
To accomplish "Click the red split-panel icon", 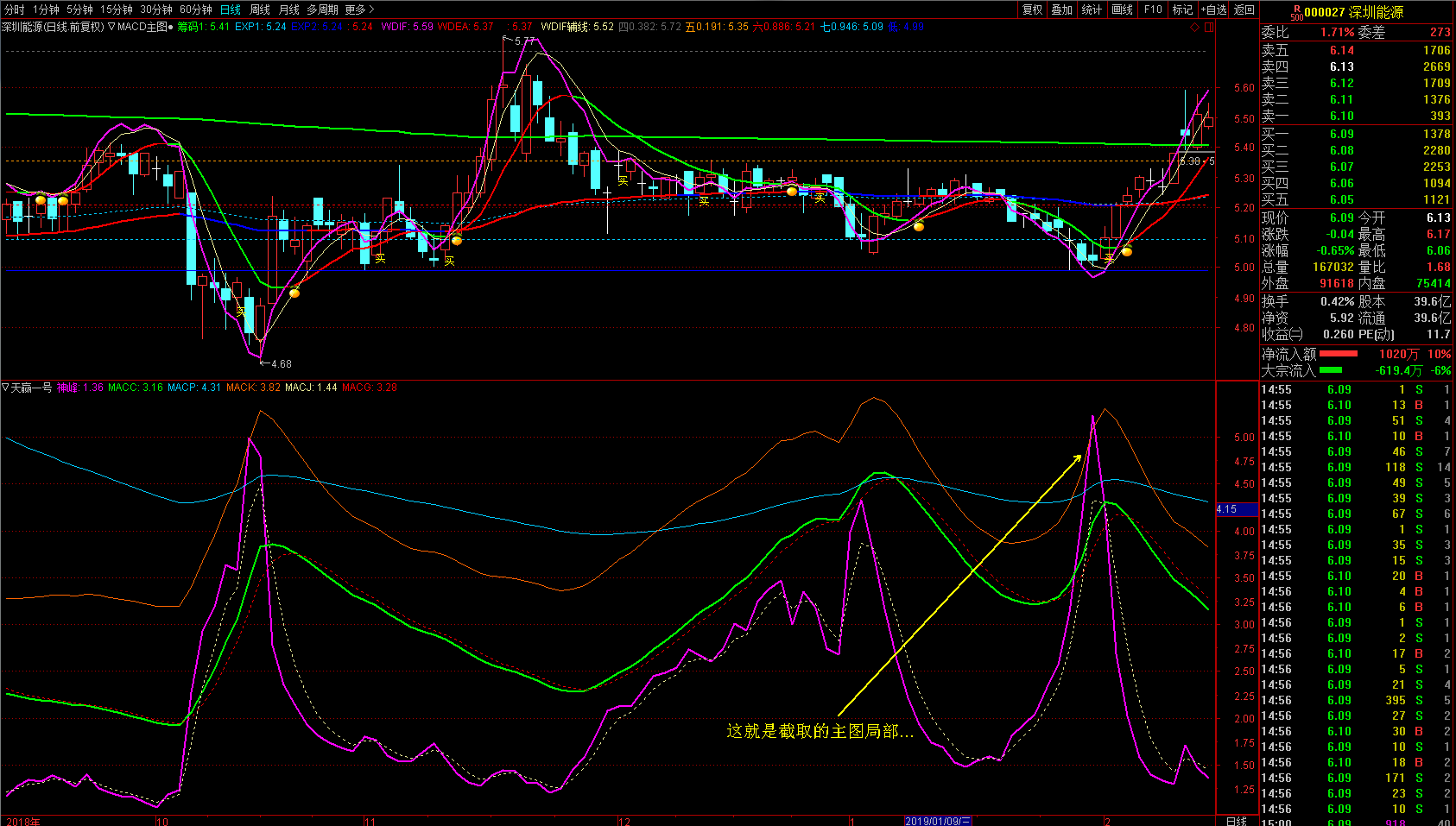I will pos(1209,27).
